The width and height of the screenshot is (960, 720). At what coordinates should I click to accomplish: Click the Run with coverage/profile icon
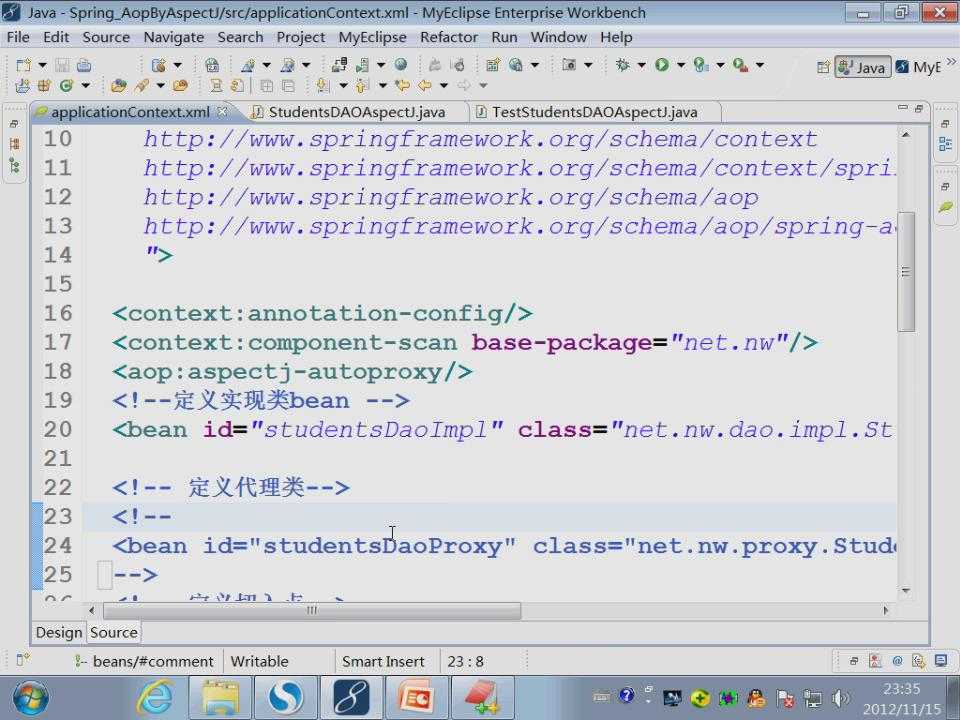(x=740, y=64)
